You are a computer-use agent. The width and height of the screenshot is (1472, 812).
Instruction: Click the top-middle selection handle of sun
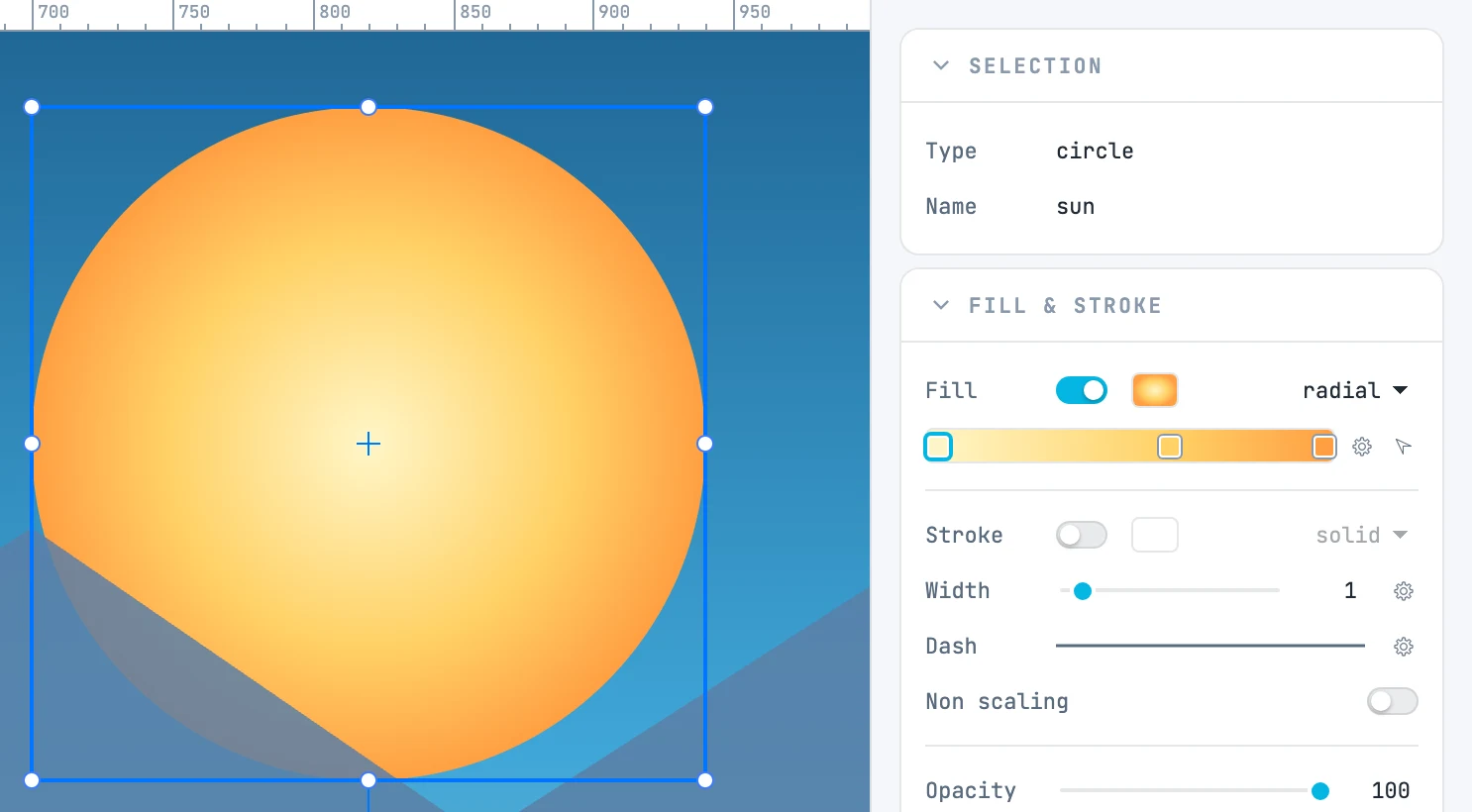point(368,107)
